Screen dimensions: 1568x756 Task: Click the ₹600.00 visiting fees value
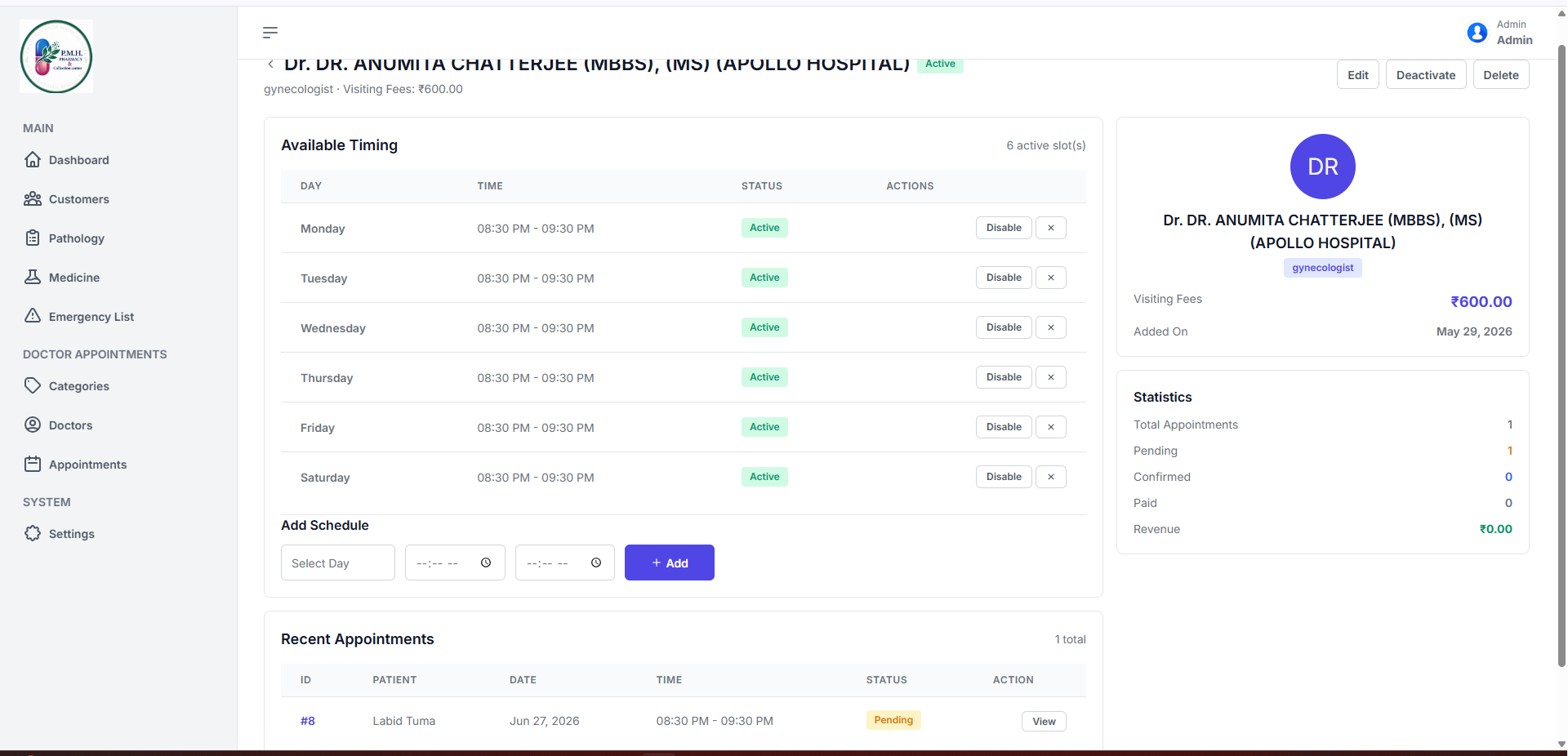pyautogui.click(x=1481, y=301)
